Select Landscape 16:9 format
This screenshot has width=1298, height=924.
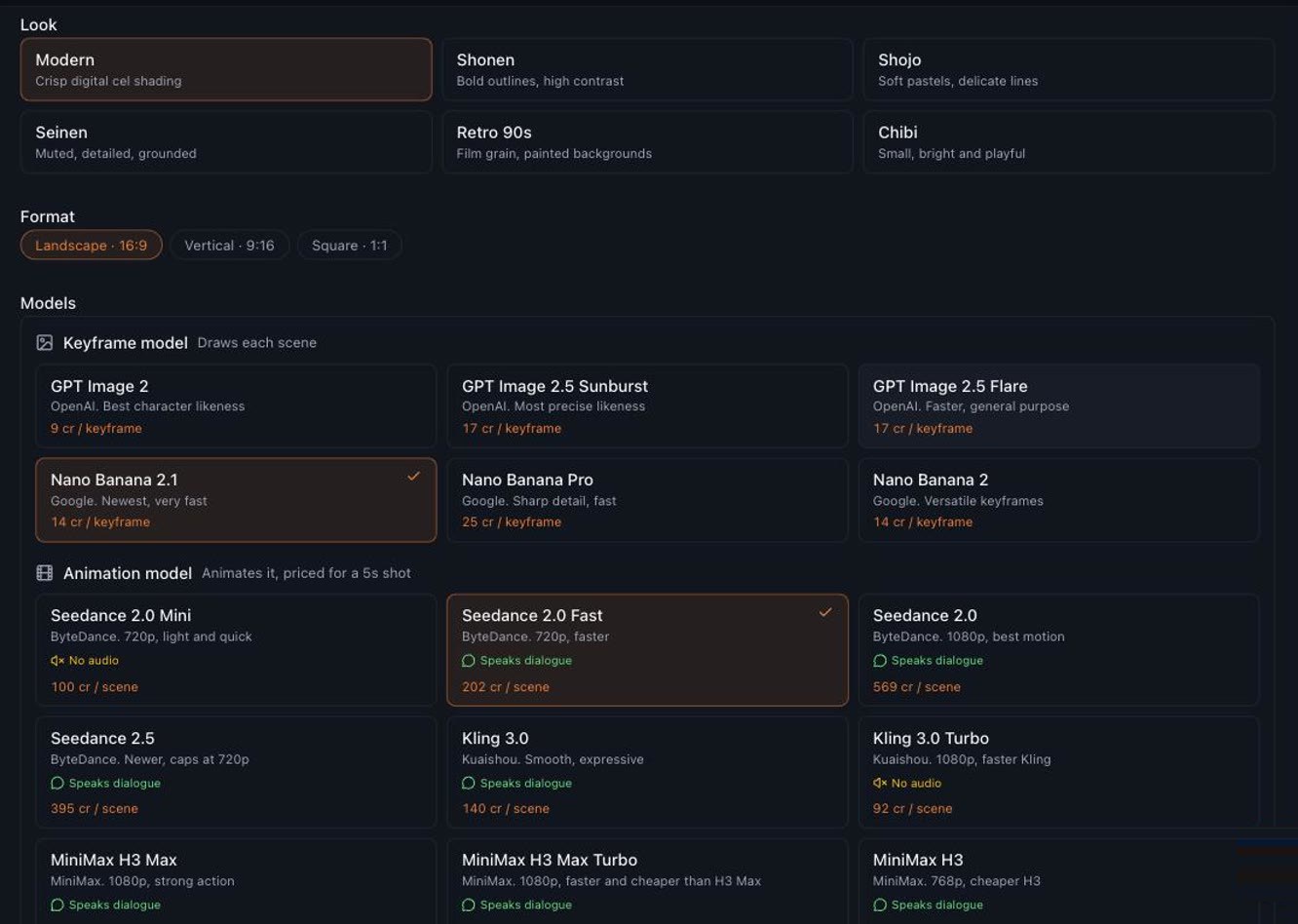pos(92,246)
